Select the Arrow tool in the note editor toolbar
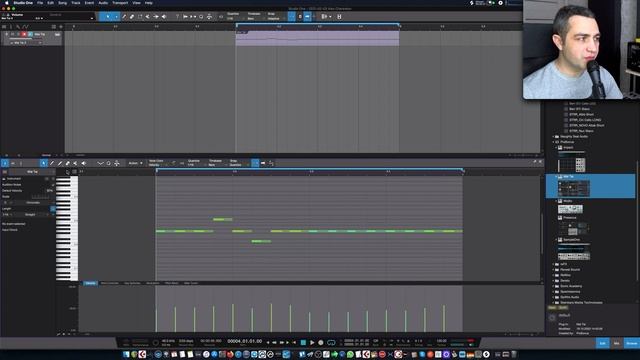This screenshot has height=360, width=640. 43,163
